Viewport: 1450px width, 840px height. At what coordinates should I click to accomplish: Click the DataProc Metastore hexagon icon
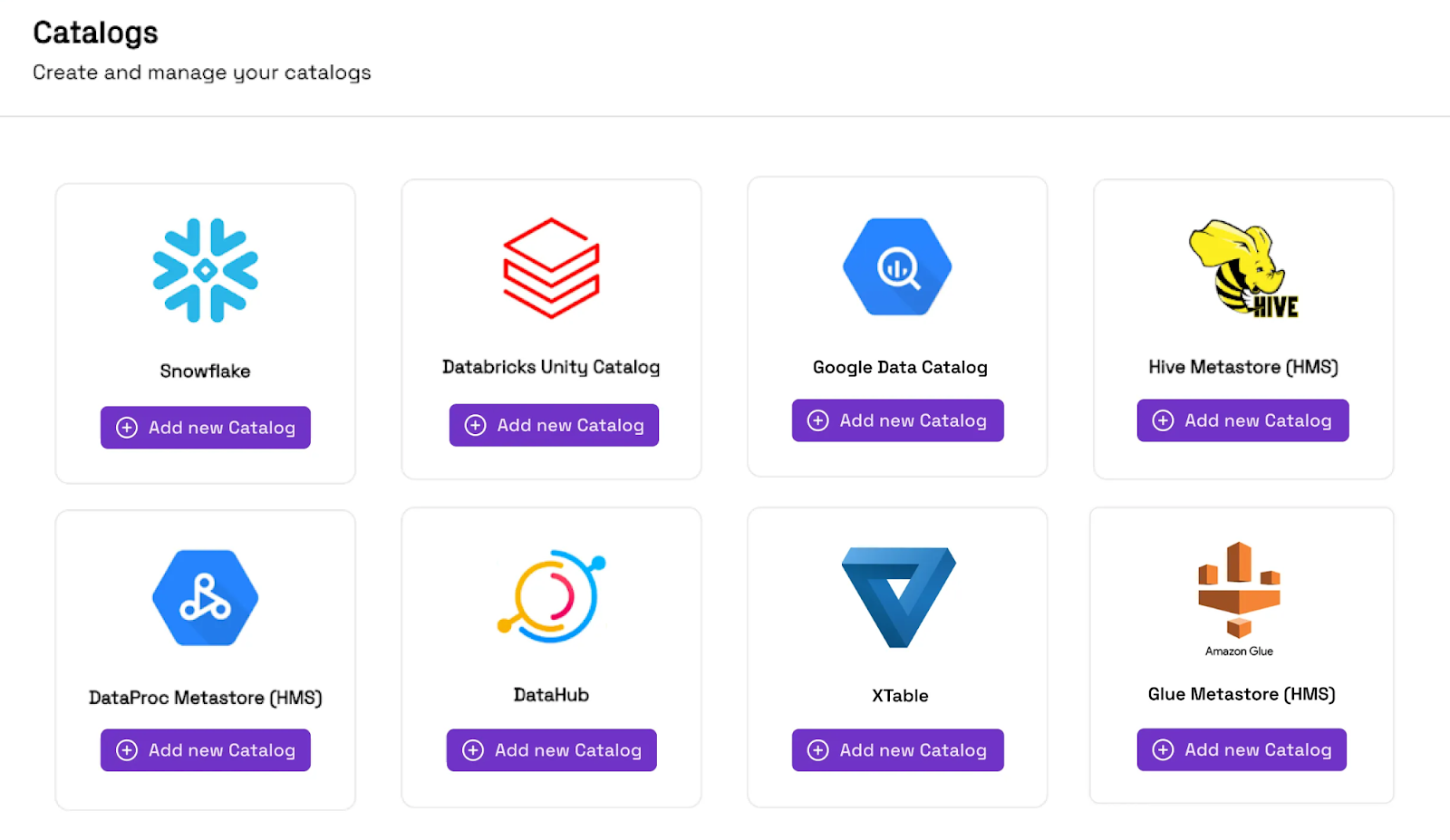[x=206, y=598]
